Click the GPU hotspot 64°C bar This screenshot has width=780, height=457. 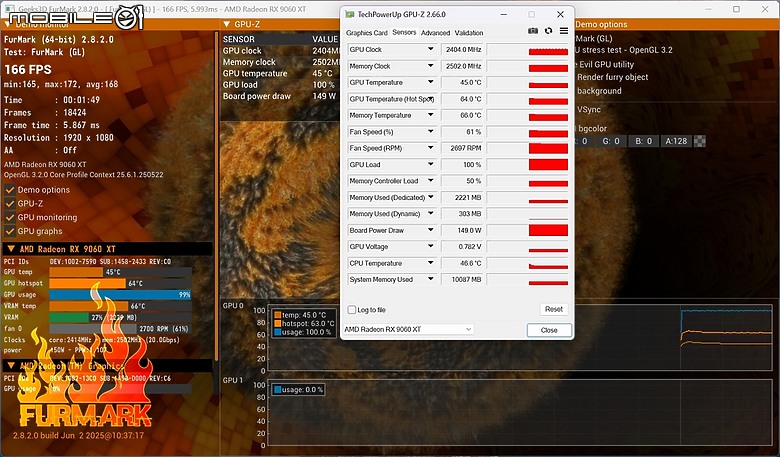point(120,283)
